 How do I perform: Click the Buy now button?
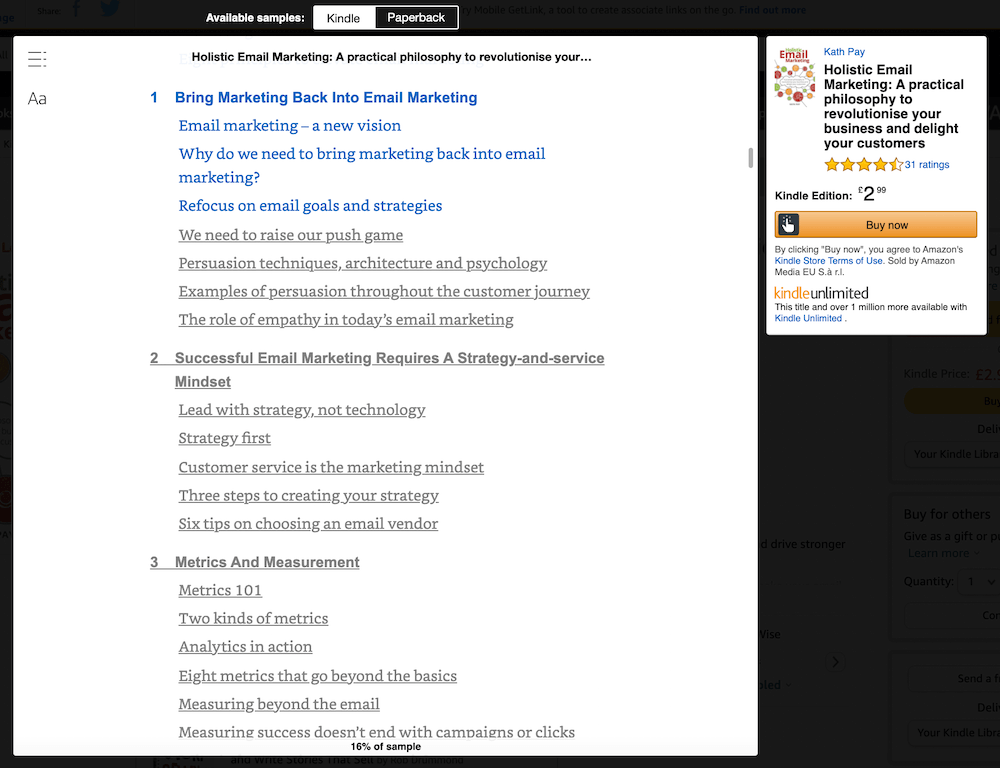tap(876, 225)
